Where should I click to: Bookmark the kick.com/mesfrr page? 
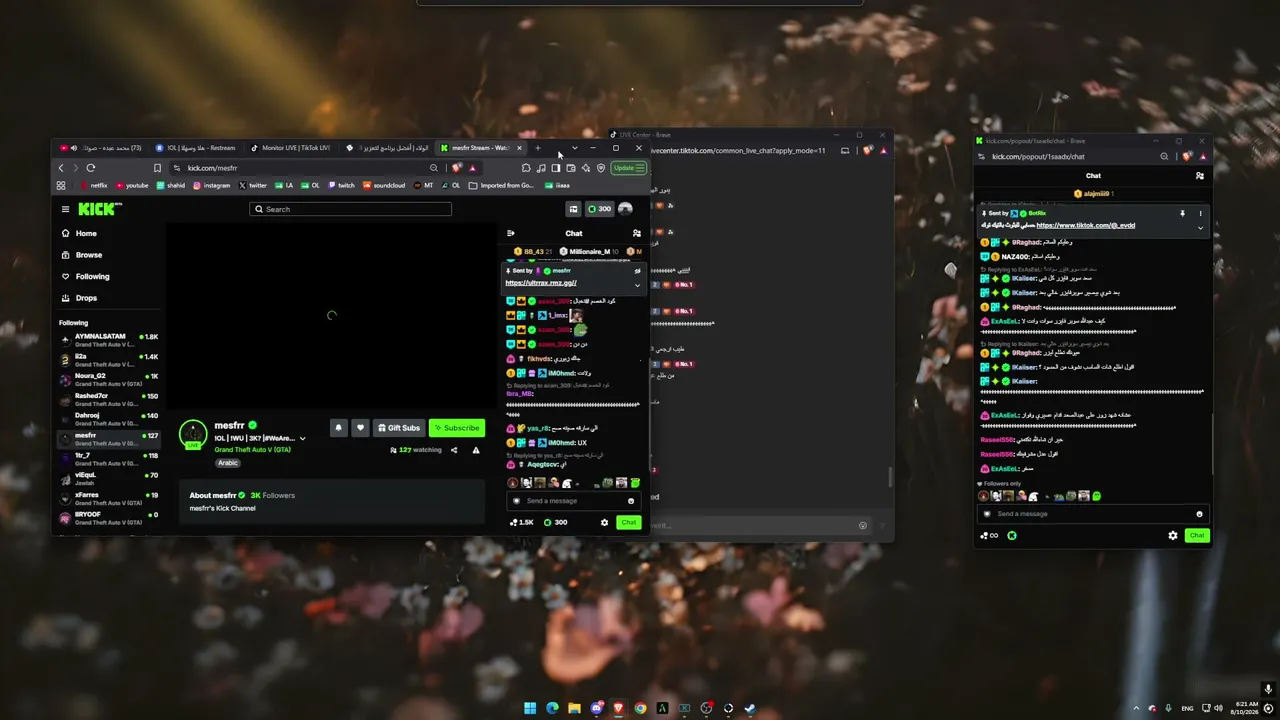[157, 168]
